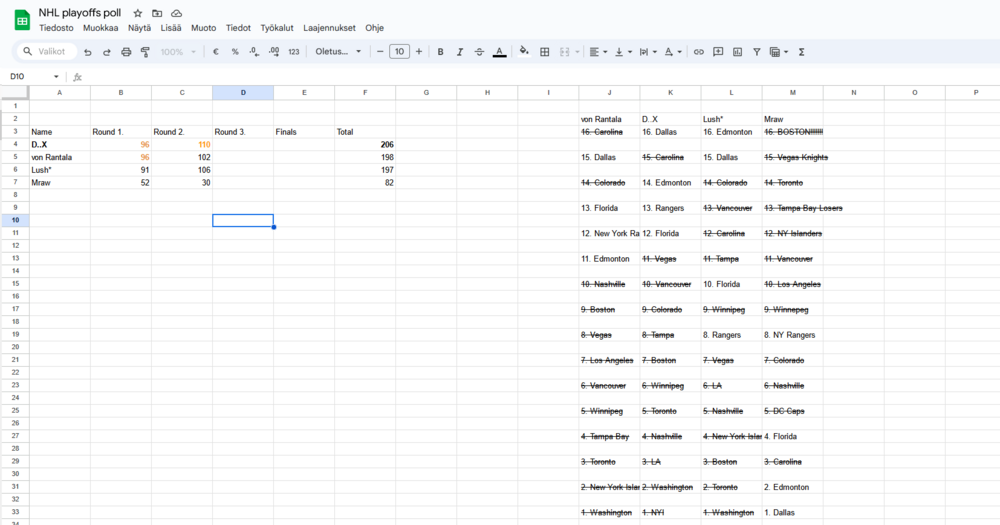Select cell '2. Edmonton'
The image size is (1000, 525).
(x=793, y=487)
